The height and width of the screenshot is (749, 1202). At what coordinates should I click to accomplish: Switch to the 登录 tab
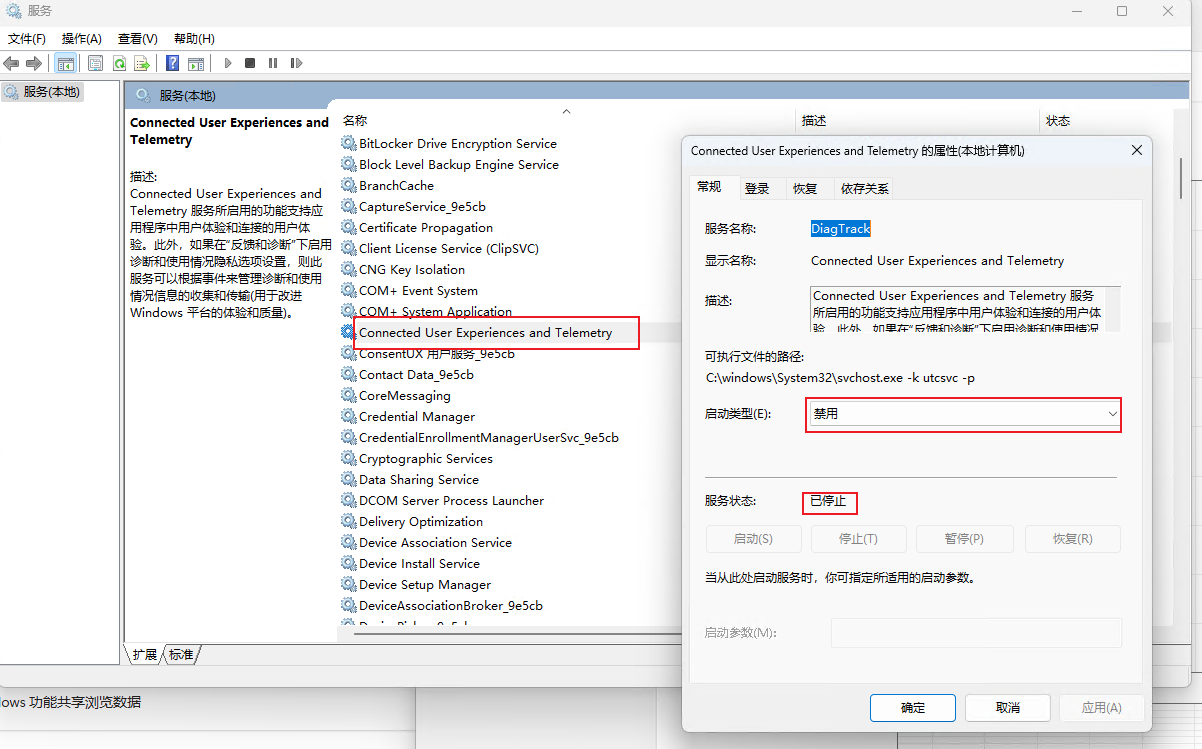pos(757,188)
